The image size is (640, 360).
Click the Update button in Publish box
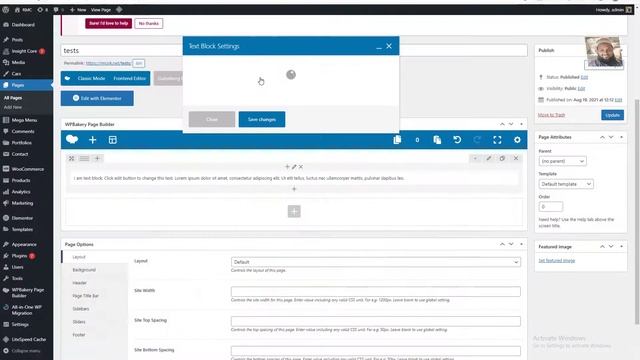612,115
